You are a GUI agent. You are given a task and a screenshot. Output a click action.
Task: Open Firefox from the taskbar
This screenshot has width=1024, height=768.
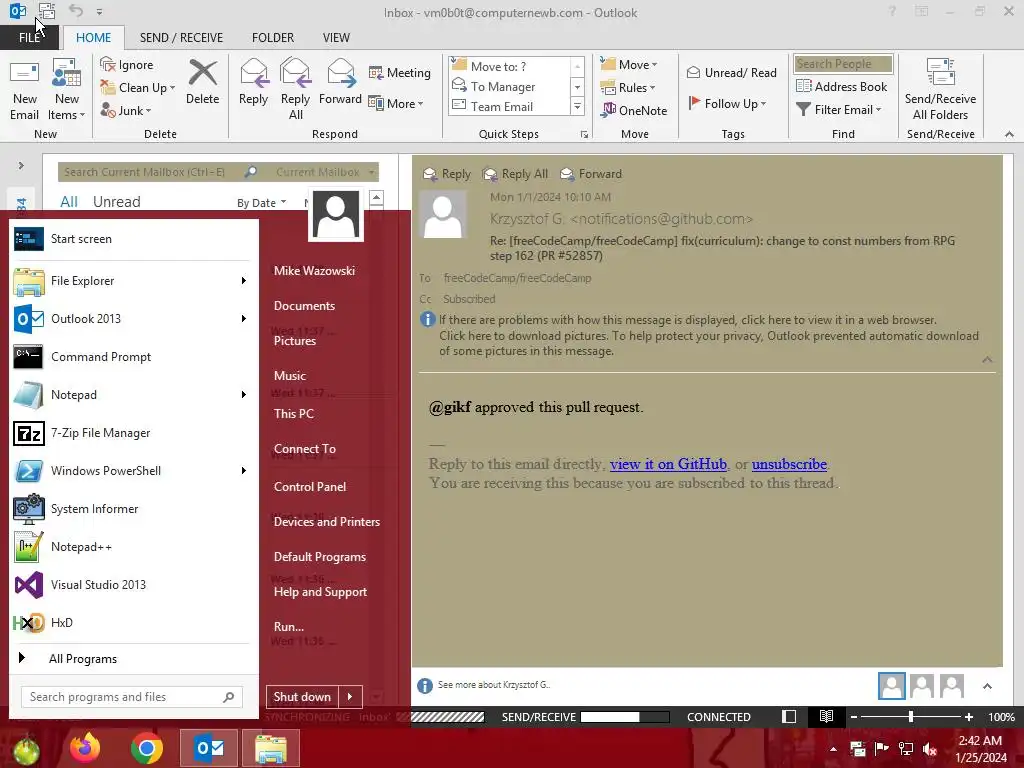point(86,748)
